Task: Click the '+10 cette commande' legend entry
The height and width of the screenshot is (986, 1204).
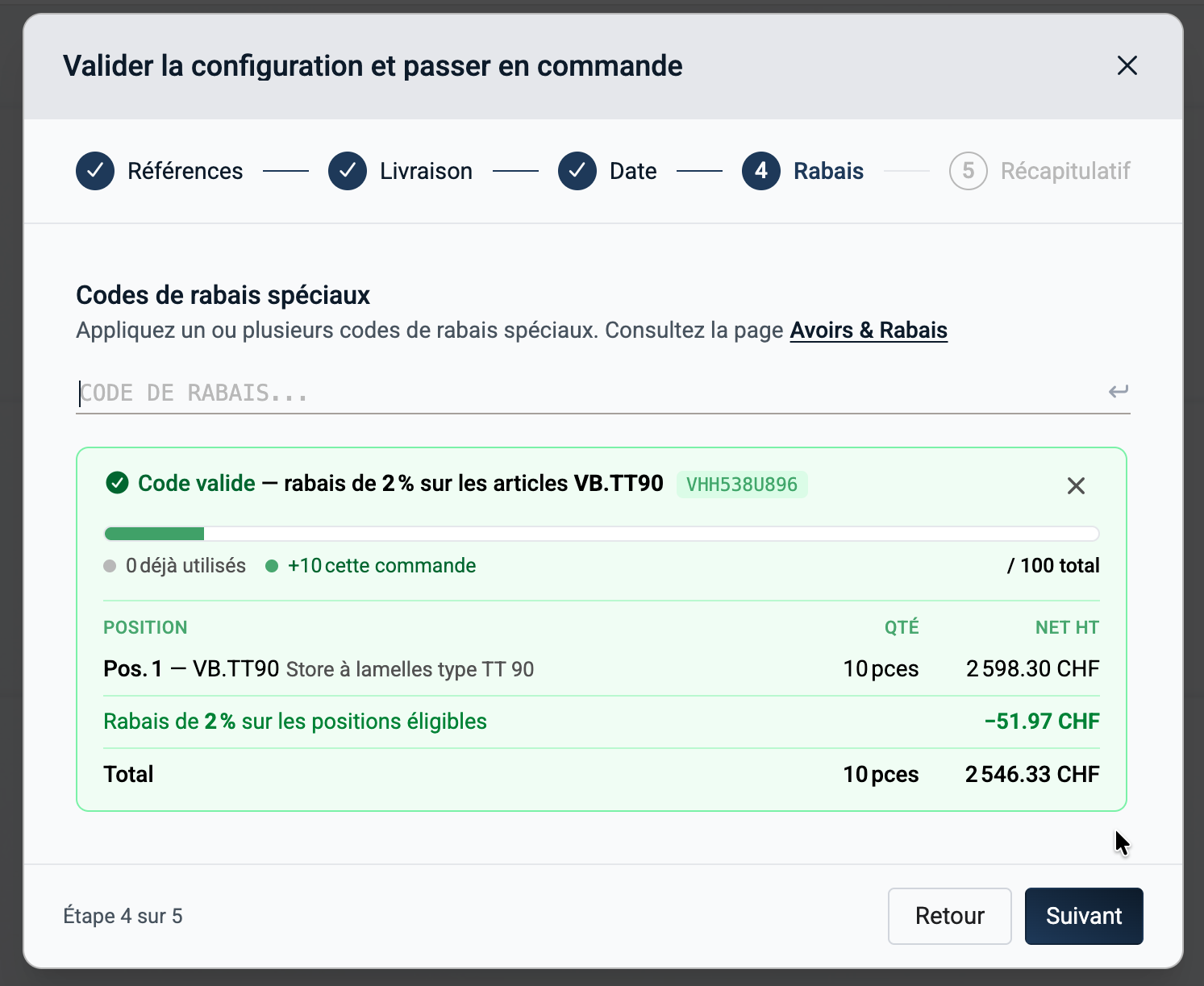Action: pos(371,566)
